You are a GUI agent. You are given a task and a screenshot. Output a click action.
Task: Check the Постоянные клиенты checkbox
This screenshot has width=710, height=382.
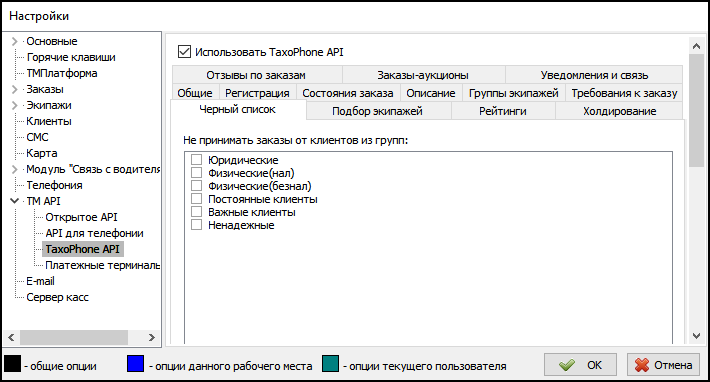(196, 199)
